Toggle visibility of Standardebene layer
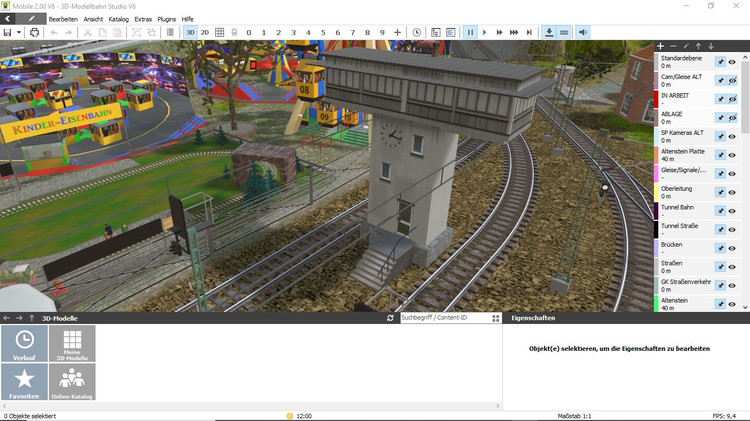 point(732,62)
